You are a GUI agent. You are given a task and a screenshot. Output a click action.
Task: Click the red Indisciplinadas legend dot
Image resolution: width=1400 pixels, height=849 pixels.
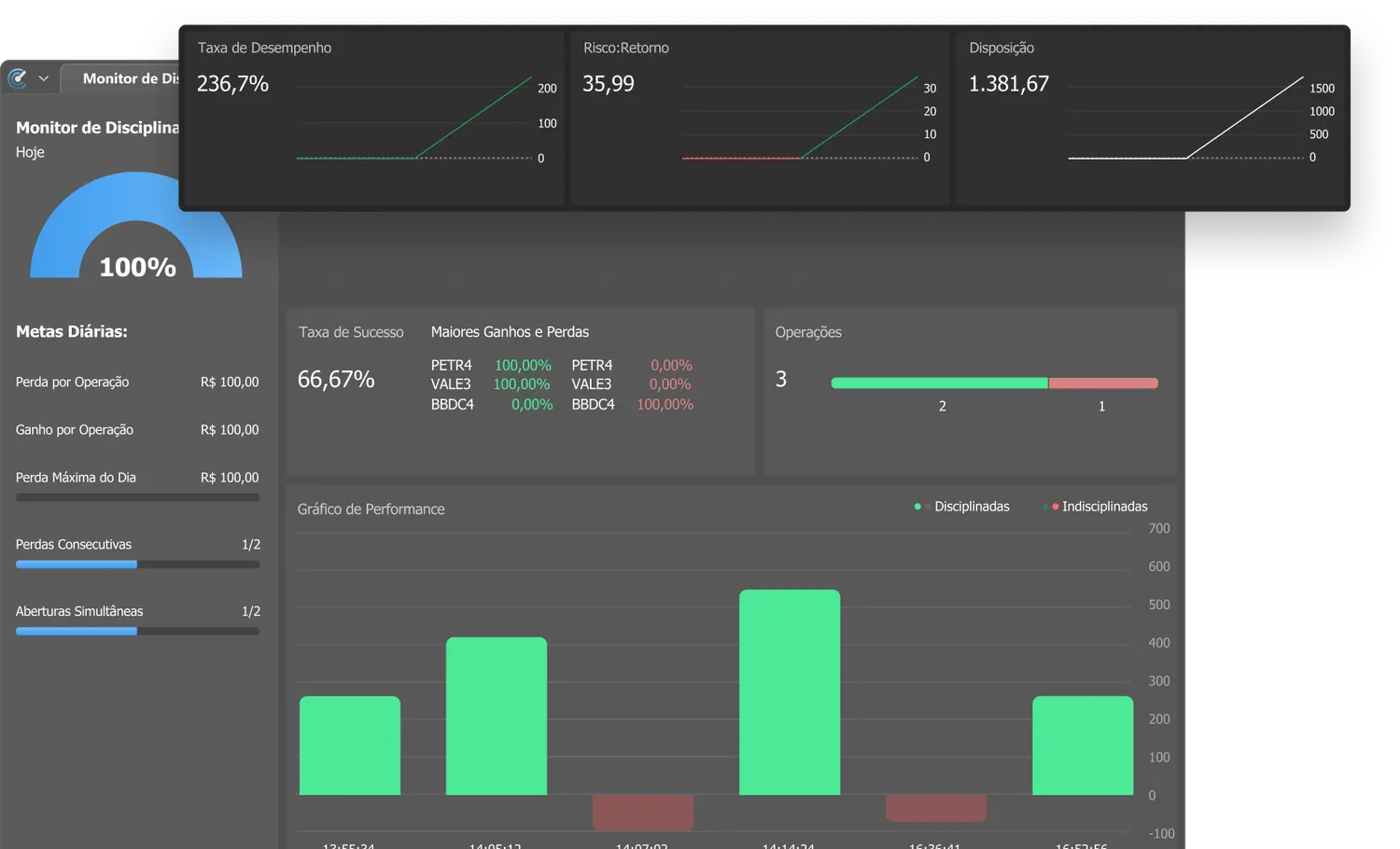[x=1055, y=507]
